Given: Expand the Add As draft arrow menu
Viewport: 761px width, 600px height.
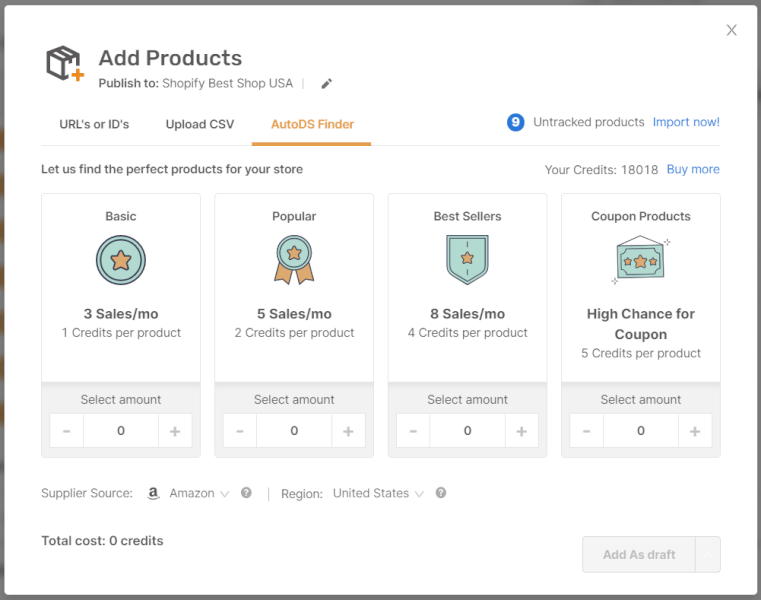Looking at the screenshot, I should [x=708, y=554].
